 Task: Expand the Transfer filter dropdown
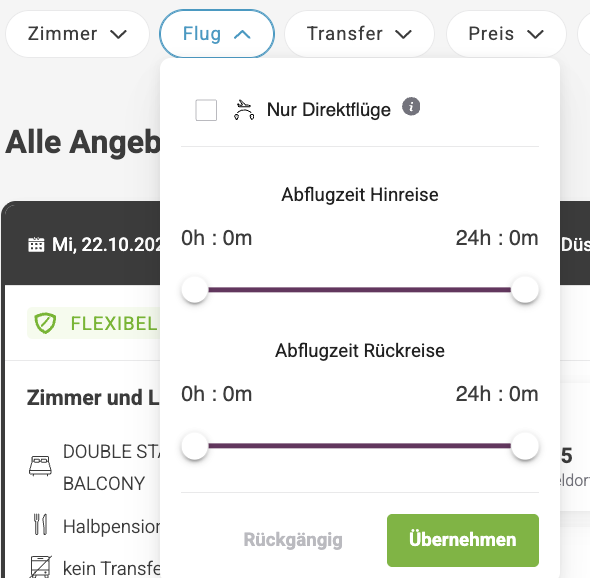pyautogui.click(x=359, y=34)
